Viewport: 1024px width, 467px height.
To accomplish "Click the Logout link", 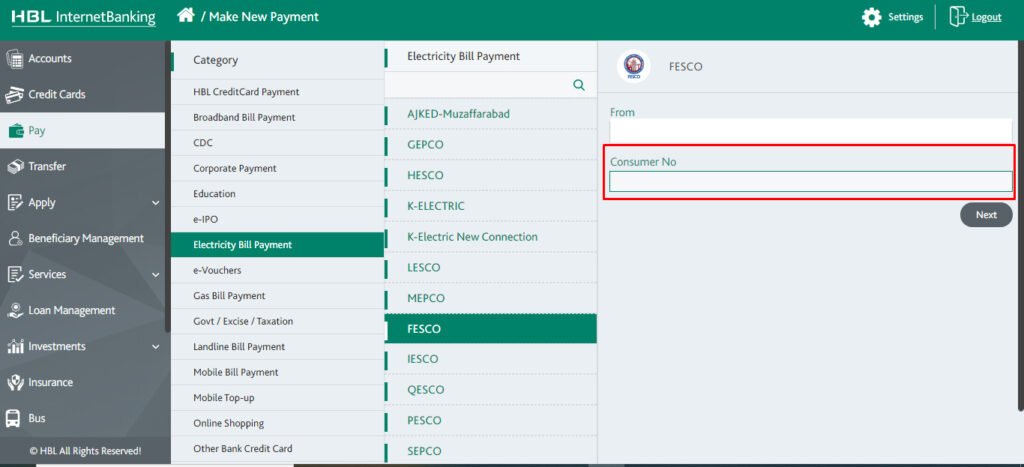I will tap(986, 18).
